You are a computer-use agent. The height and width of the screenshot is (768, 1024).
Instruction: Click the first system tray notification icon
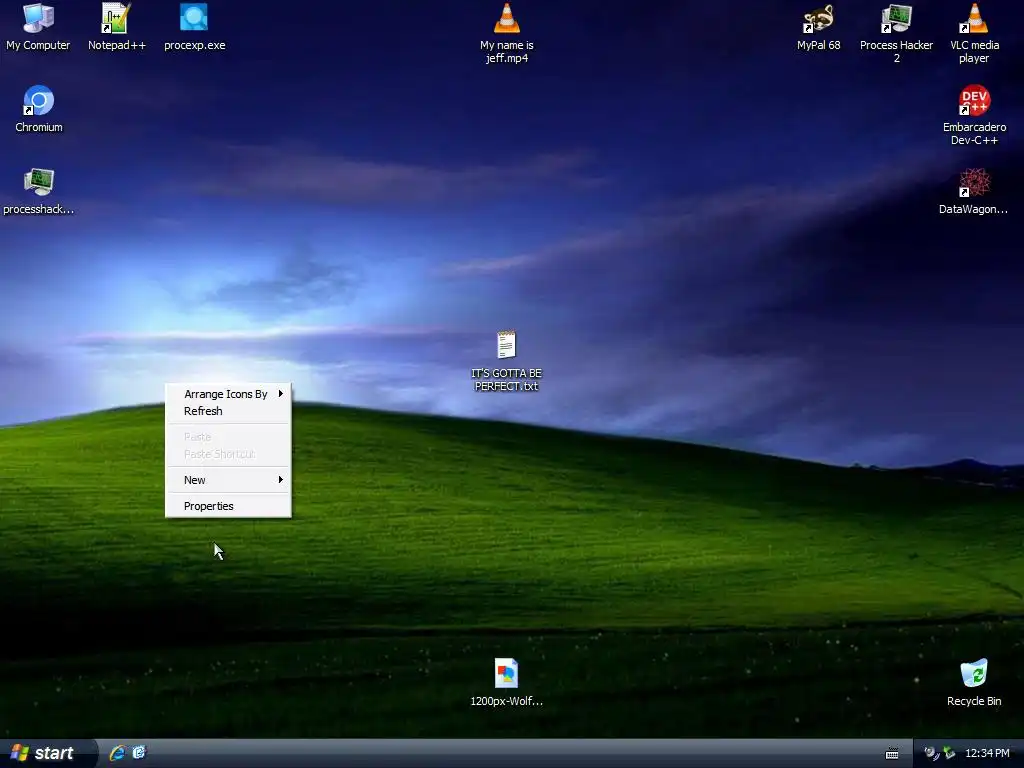(930, 754)
